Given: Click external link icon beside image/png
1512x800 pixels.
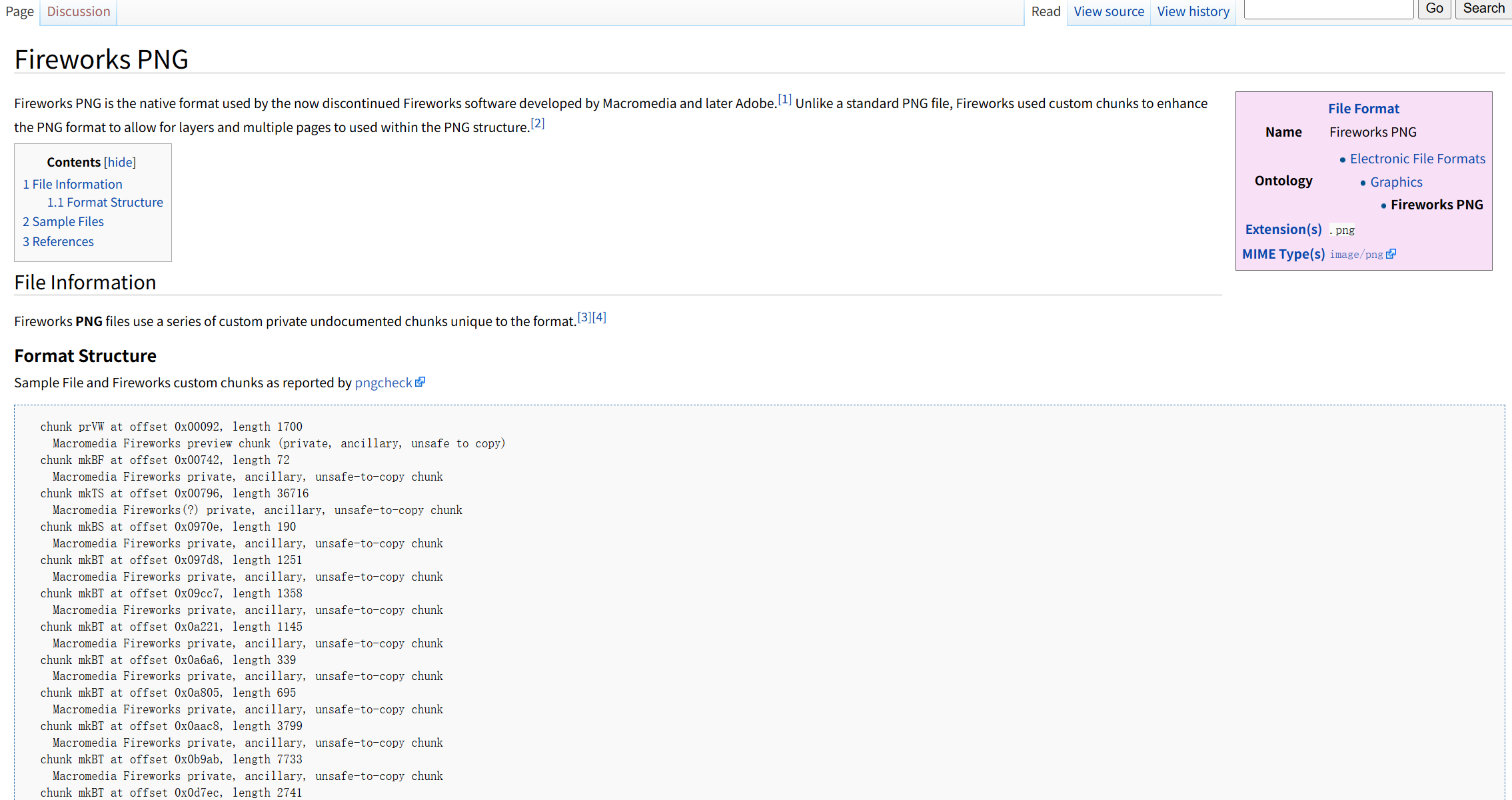Looking at the screenshot, I should tap(1391, 254).
